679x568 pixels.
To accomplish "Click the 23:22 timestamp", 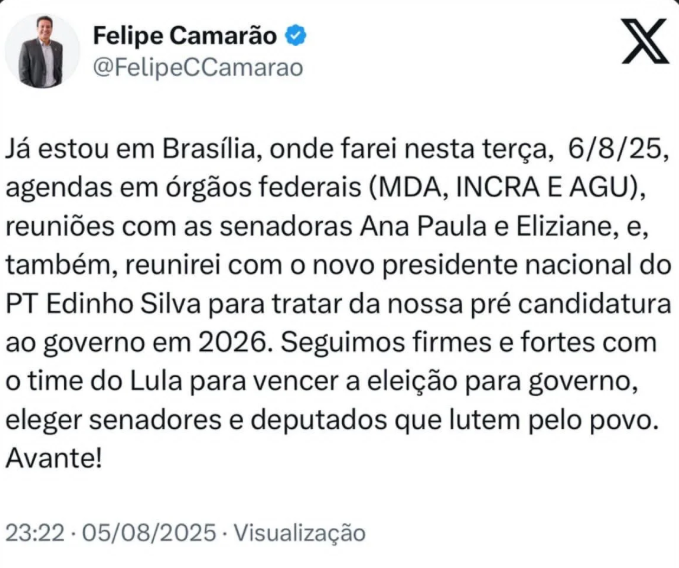I will [x=26, y=532].
